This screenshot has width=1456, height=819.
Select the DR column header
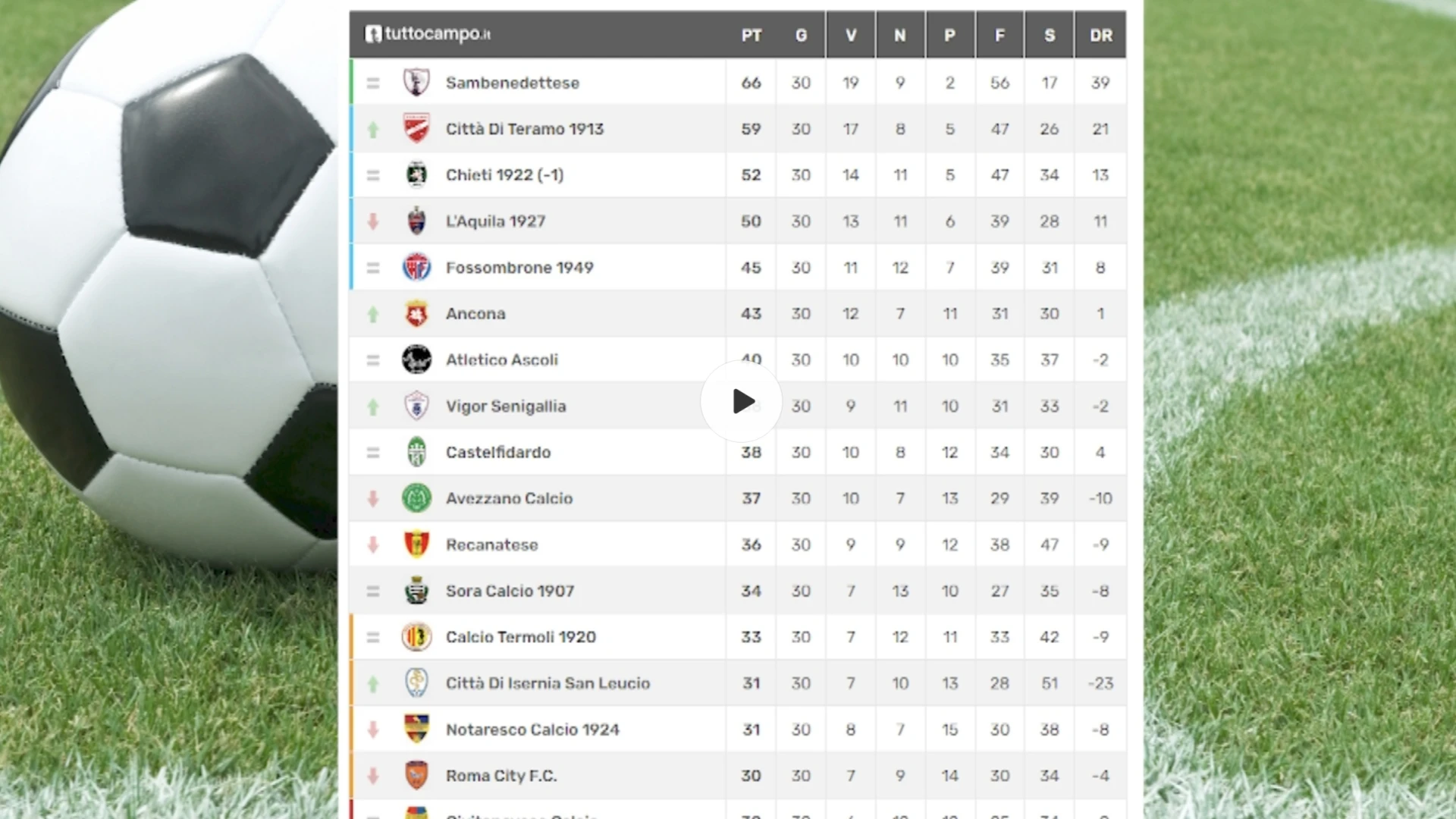(1101, 35)
